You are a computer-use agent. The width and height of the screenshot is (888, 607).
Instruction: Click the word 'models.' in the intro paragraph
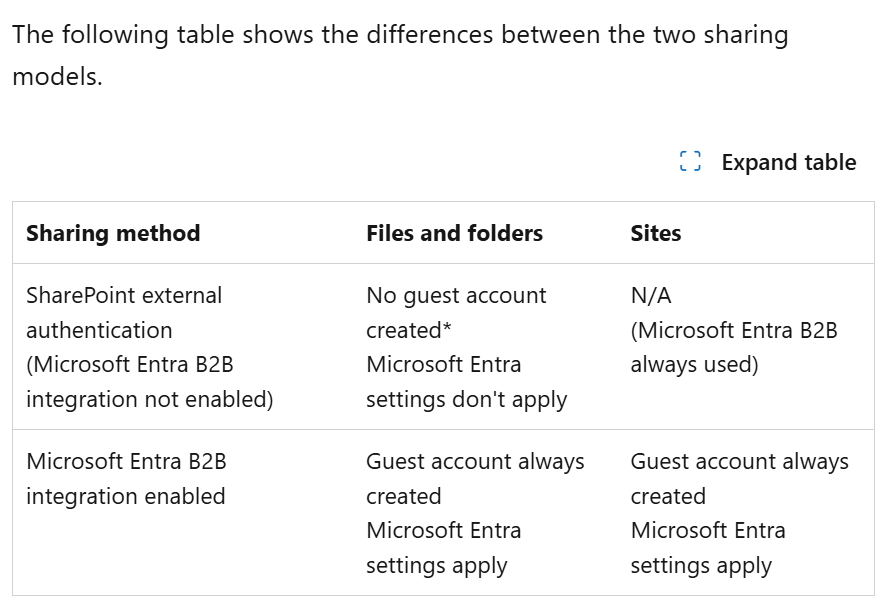[57, 77]
